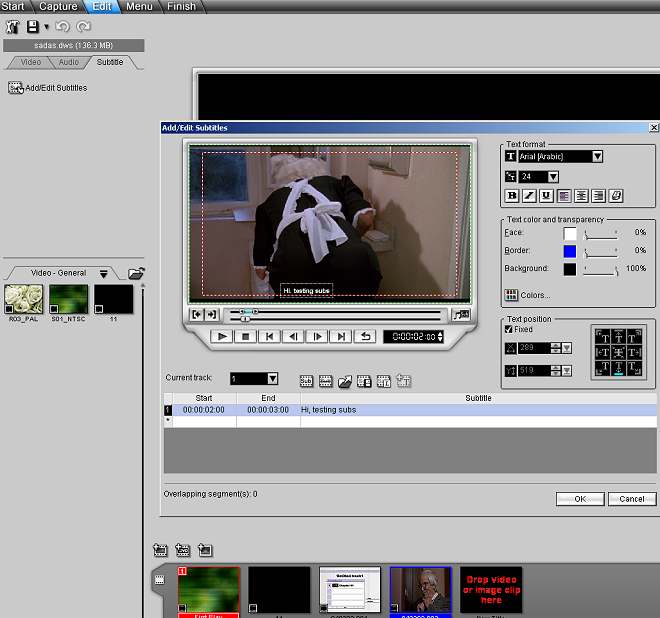Select bottom-center text position in grid

pyautogui.click(x=618, y=368)
